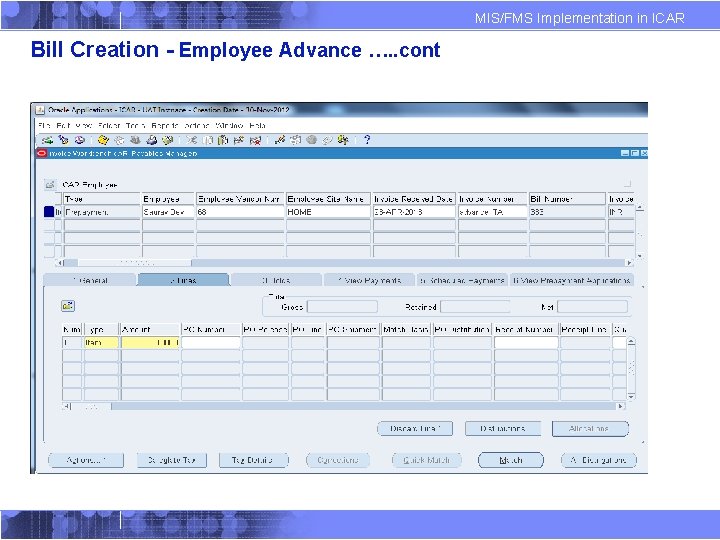Click the Calculate Tax button
Viewport: 720px width, 540px height.
click(172, 460)
